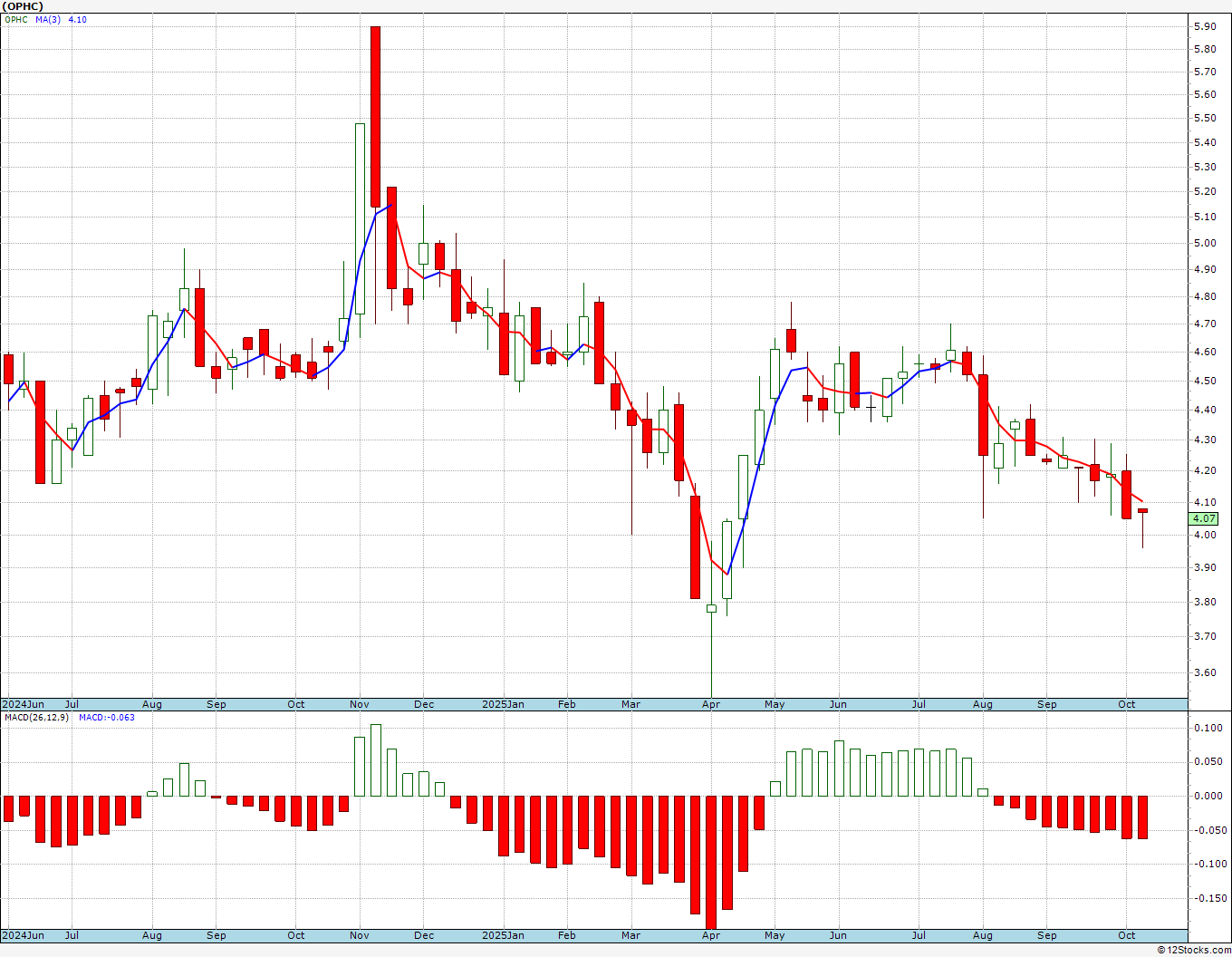Click May on the price chart date axis
This screenshot has height=957, width=1232.
point(775,704)
